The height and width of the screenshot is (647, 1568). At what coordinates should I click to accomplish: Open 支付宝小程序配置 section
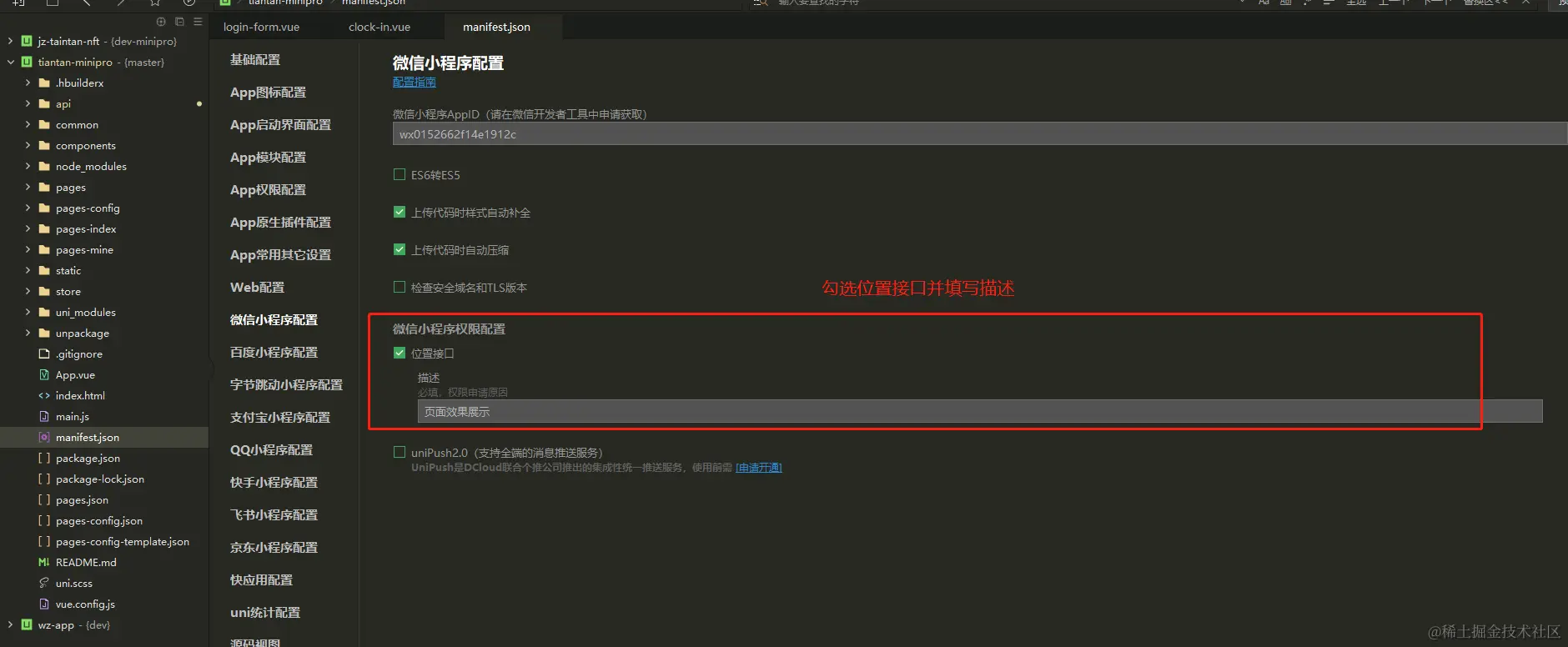point(280,417)
